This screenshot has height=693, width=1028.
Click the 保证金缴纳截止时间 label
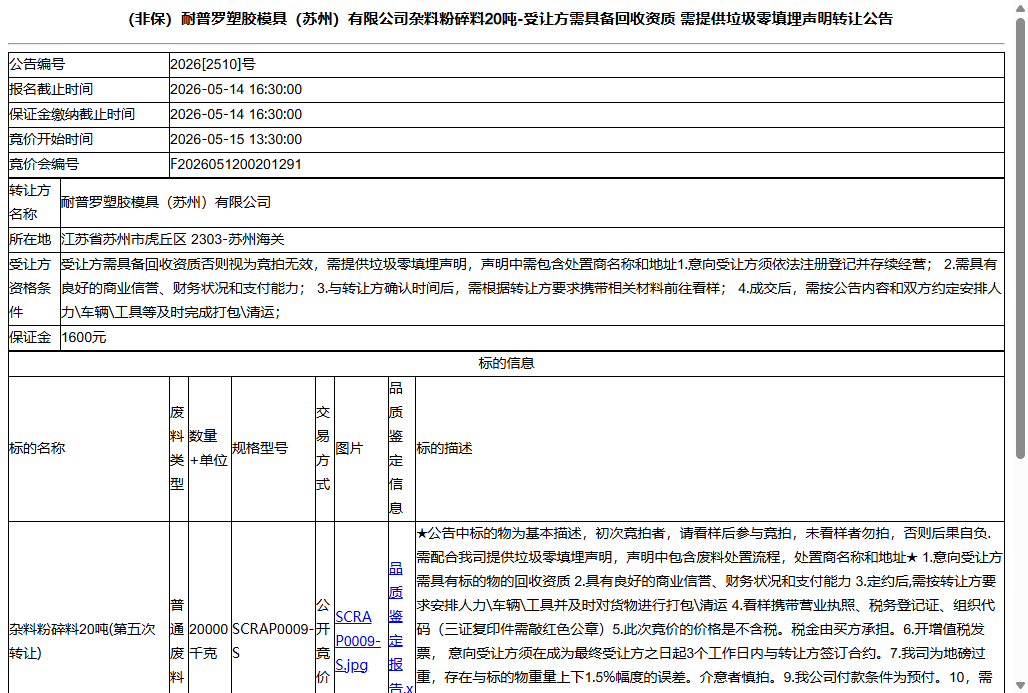[71, 114]
